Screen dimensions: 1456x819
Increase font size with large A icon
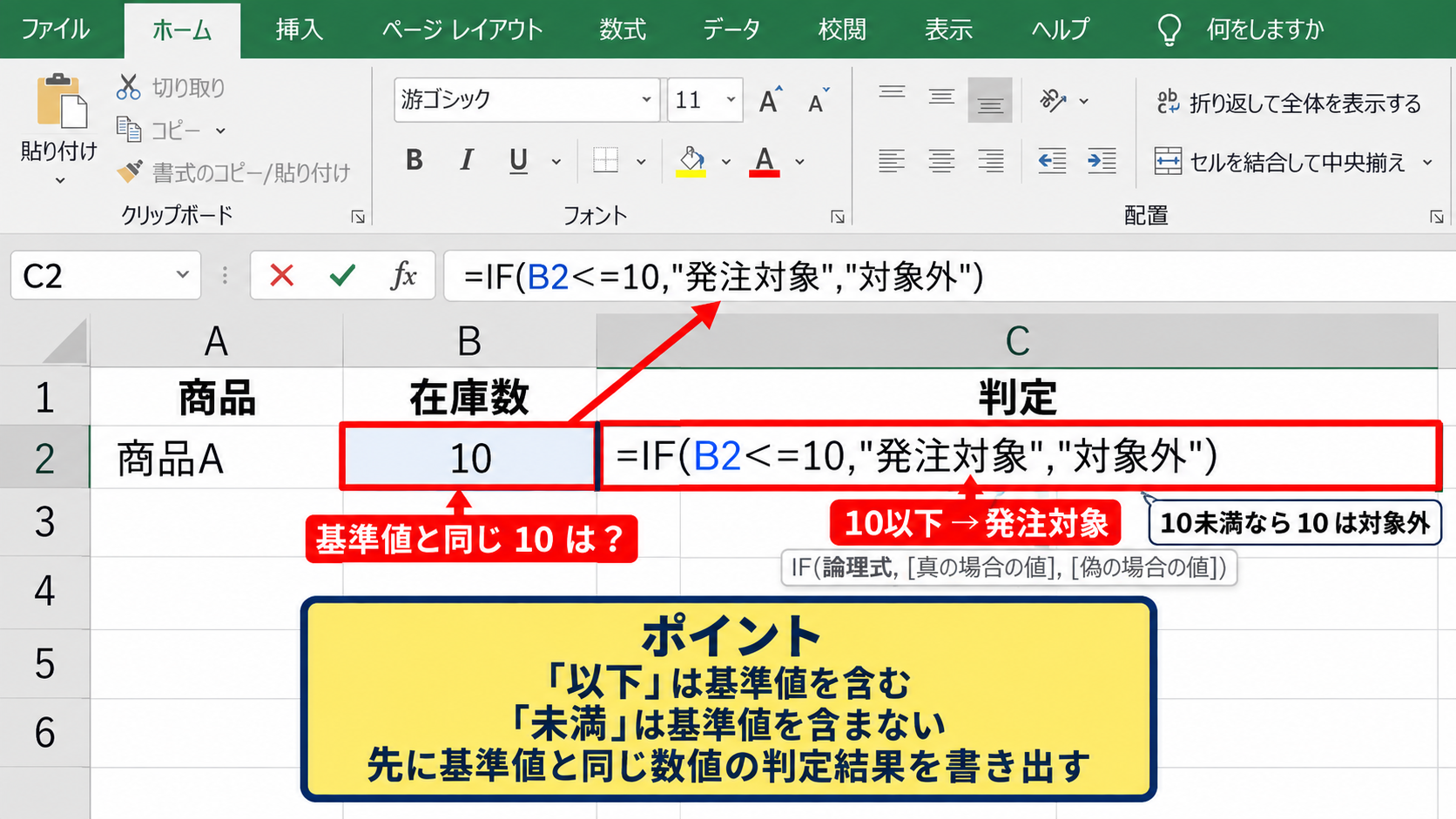coord(770,101)
